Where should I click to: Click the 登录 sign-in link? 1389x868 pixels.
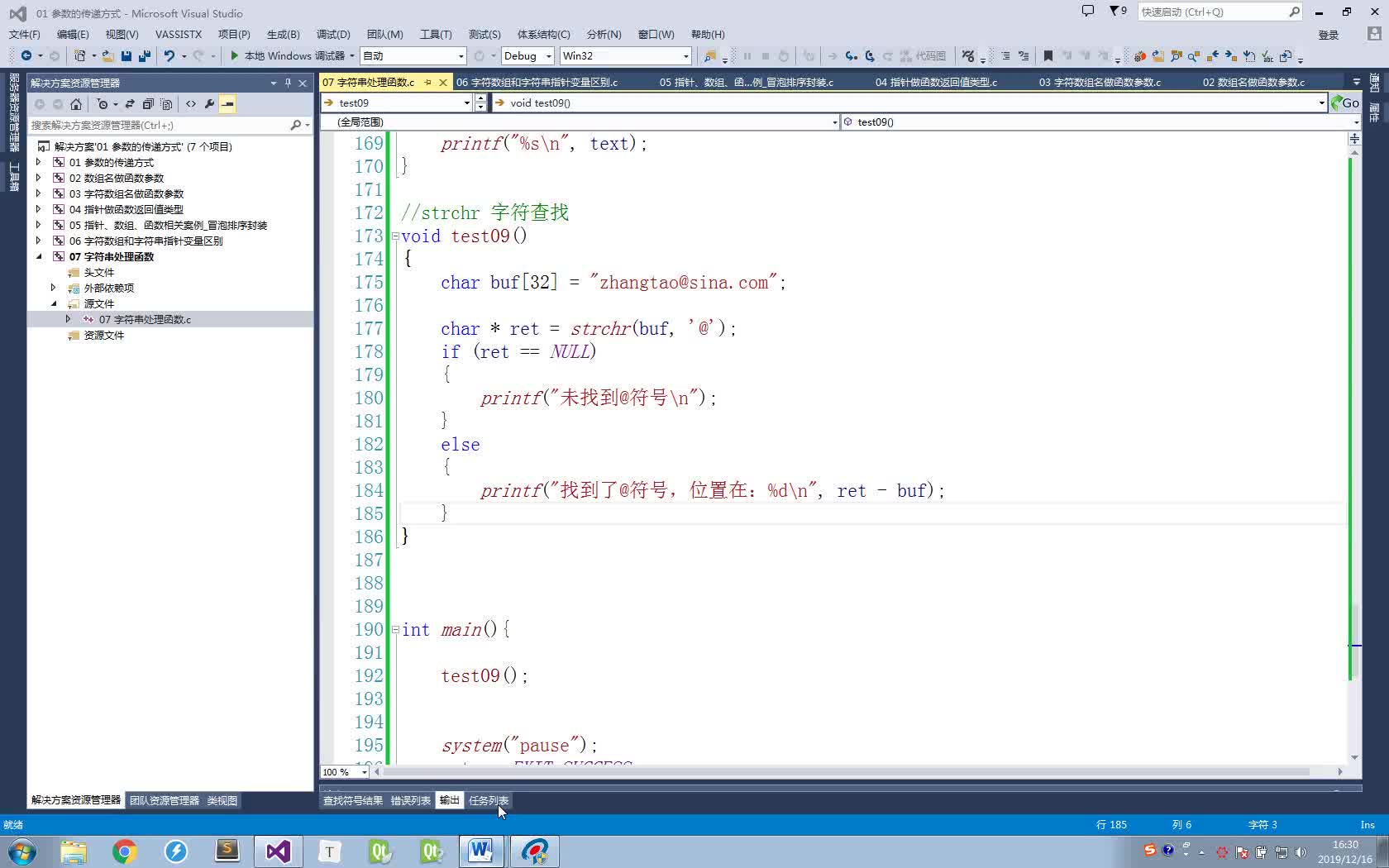(1329, 35)
